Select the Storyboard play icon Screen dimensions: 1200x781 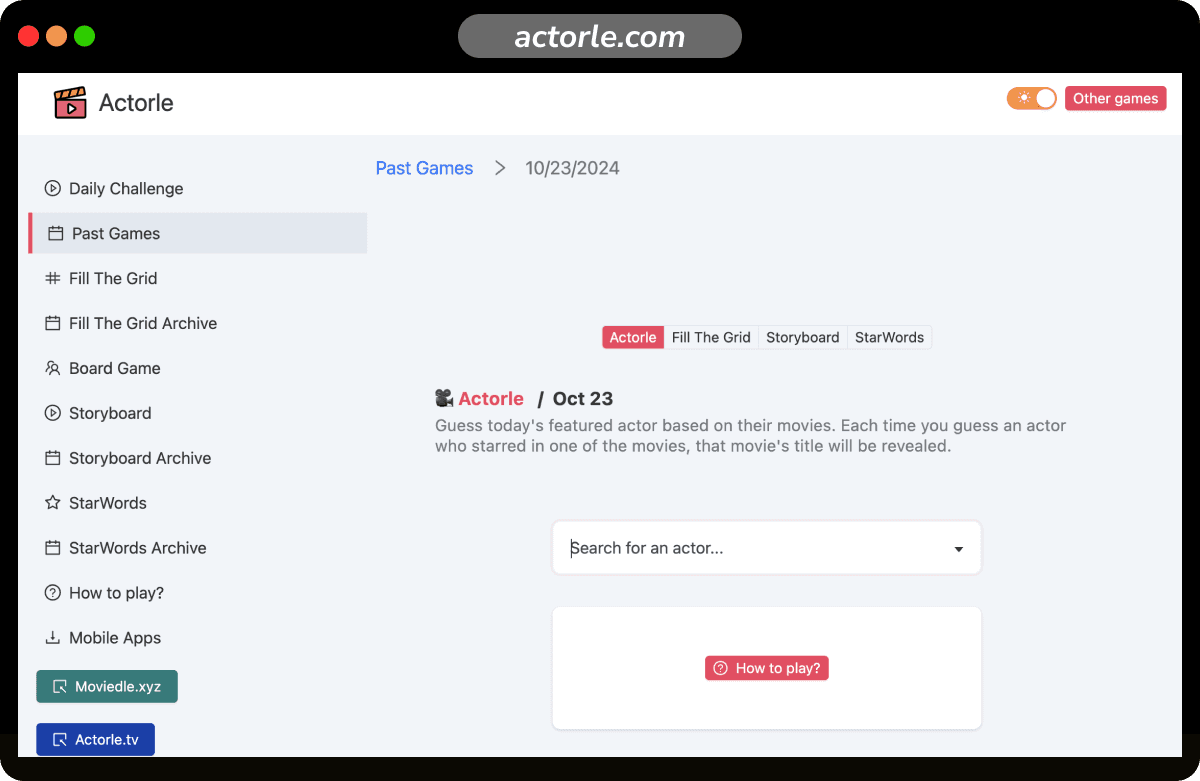click(52, 413)
